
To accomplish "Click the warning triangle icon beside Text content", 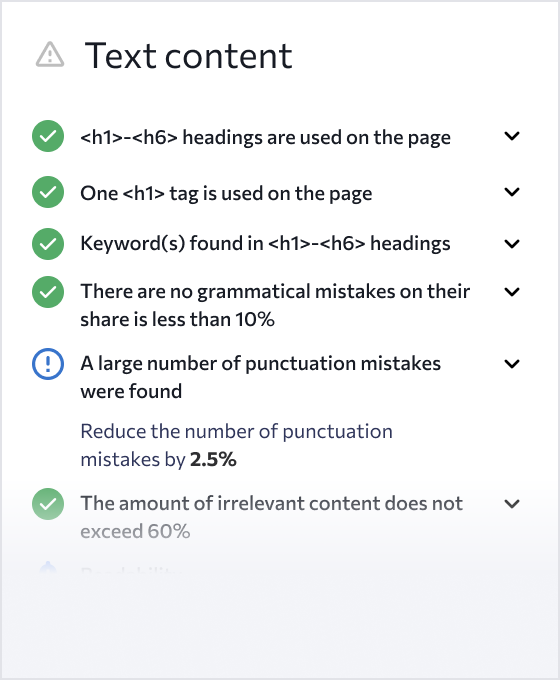I will coord(50,55).
